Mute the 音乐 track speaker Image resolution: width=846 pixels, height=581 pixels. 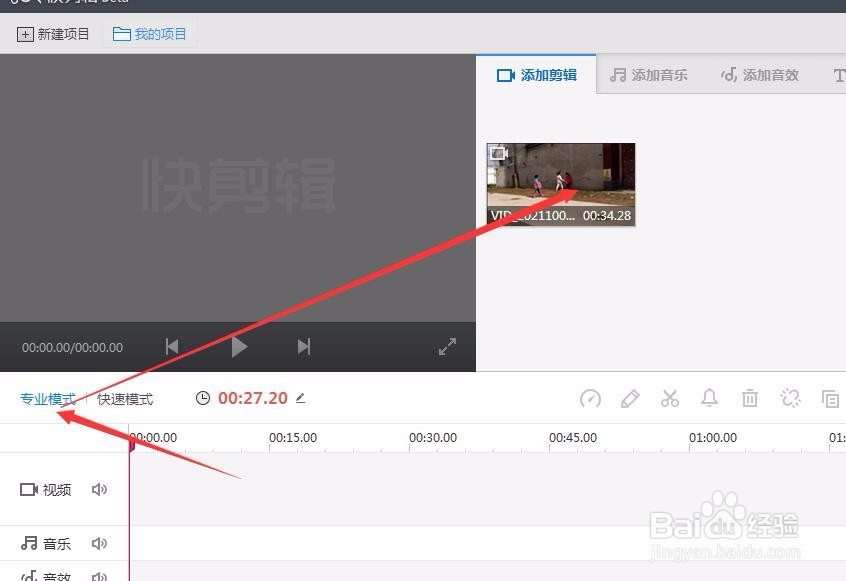[x=98, y=543]
